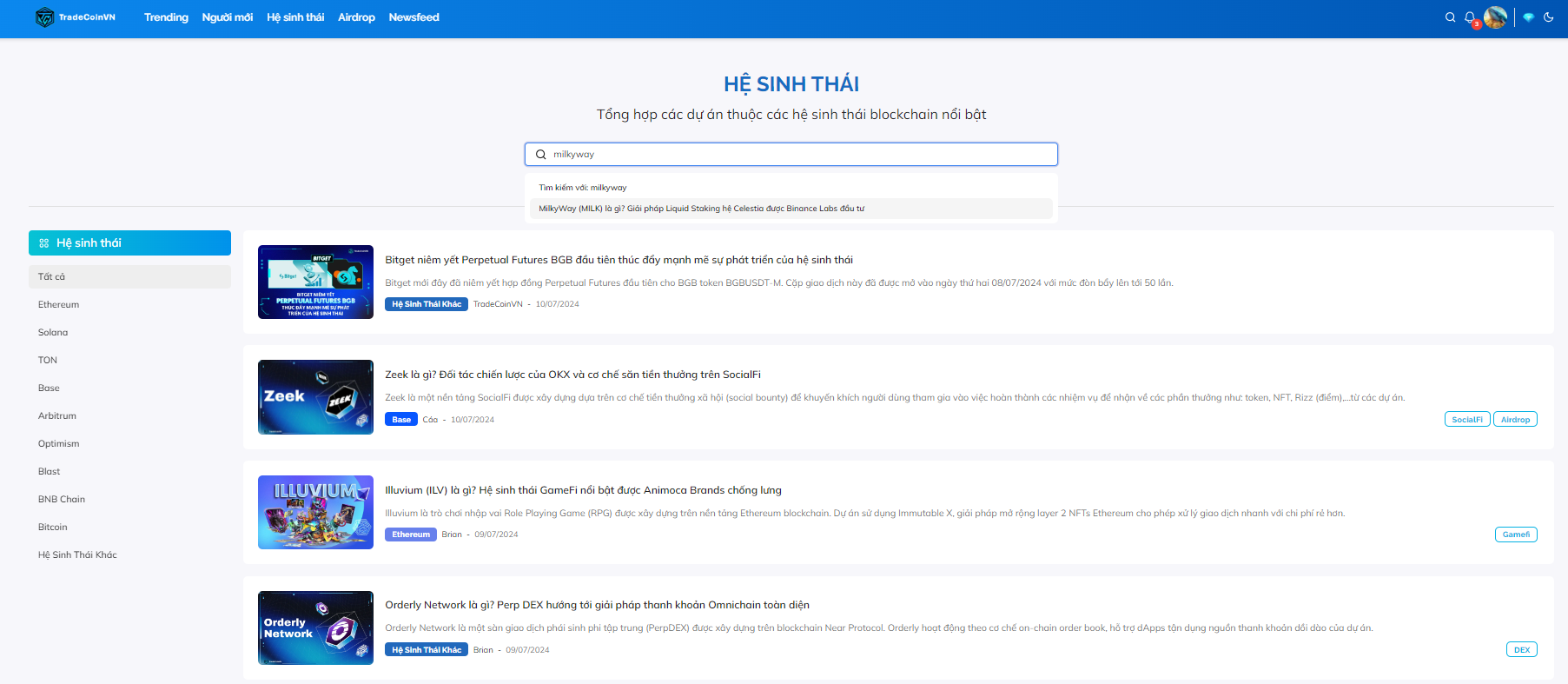Open author Cáo on Zeek article
Screen dimensions: 1568x684
point(430,420)
